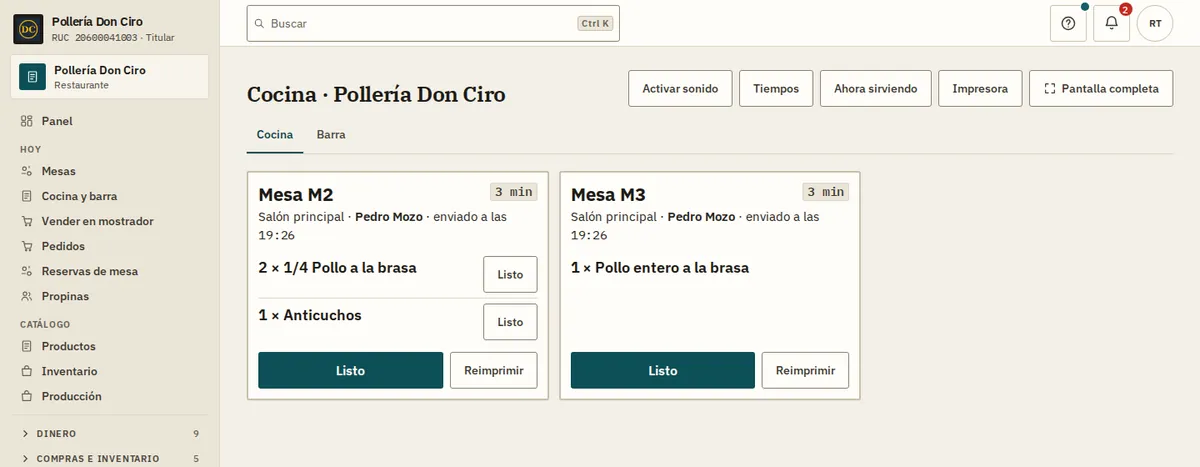Click the Ctrl K shortcut badge
The image size is (1200, 467).
point(595,23)
